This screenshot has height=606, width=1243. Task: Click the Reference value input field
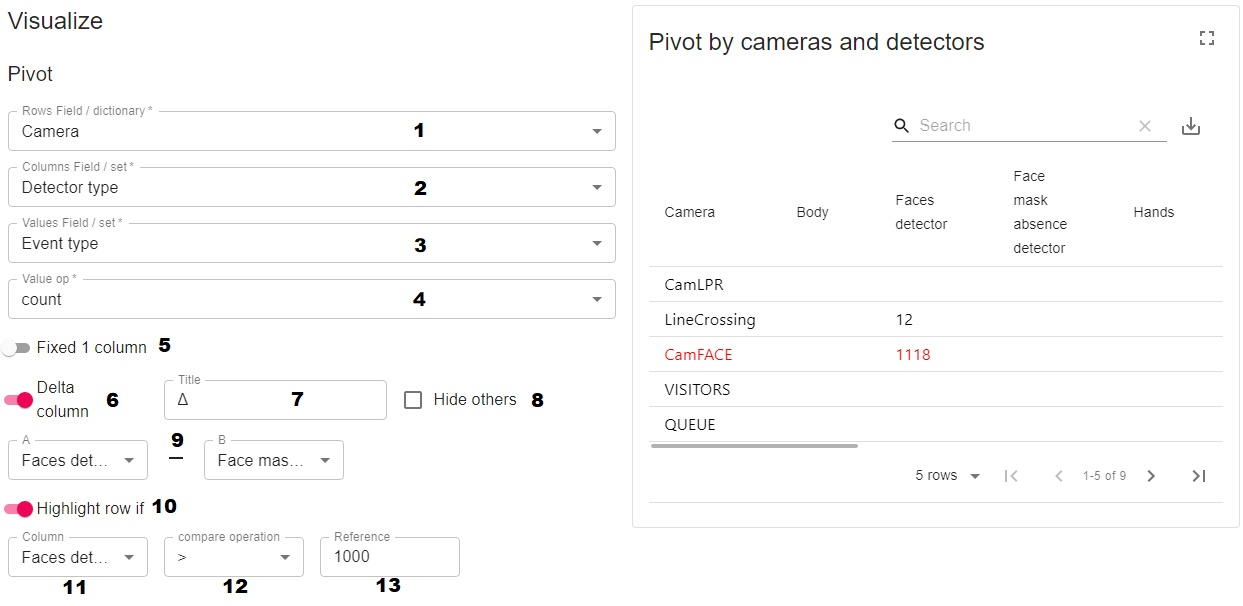(x=389, y=557)
